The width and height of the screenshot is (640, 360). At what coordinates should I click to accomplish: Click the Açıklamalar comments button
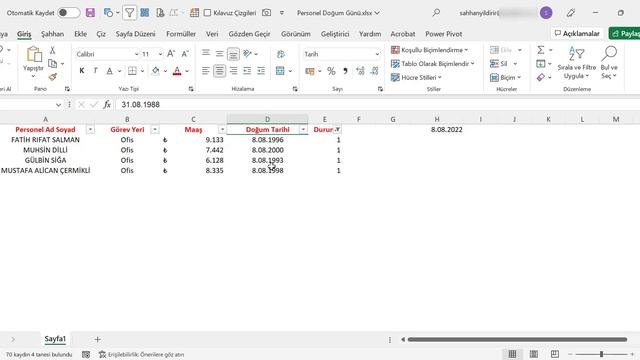(577, 33)
